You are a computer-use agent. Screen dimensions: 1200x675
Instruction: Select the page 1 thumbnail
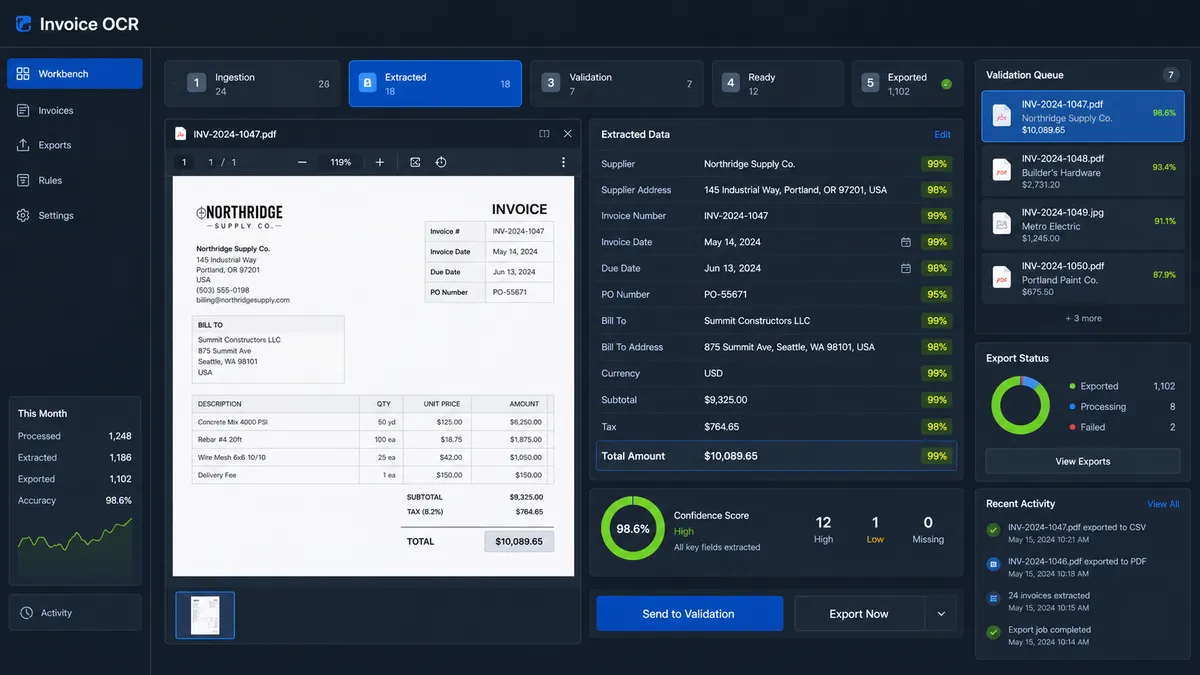[205, 615]
